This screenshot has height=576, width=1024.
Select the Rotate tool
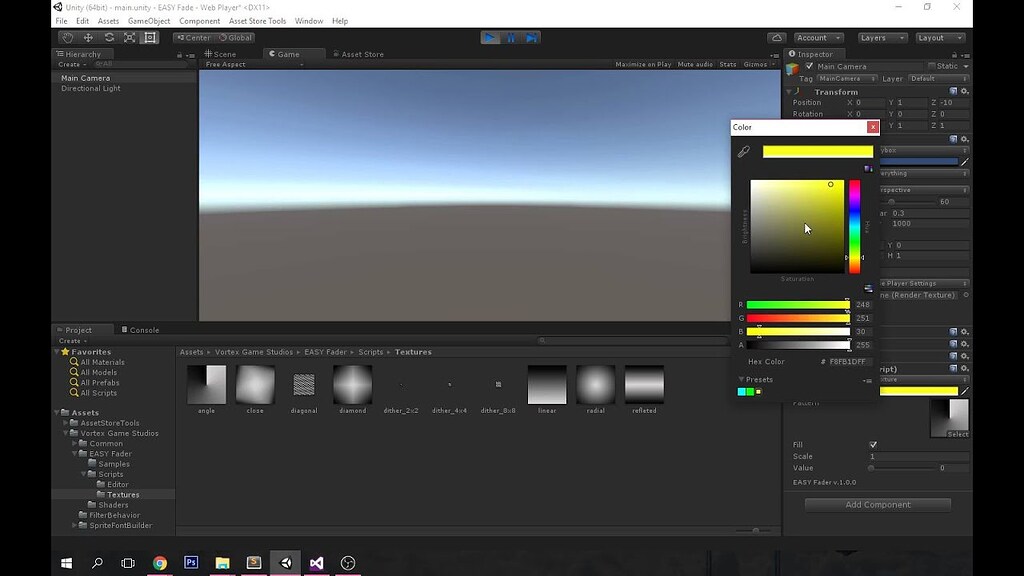(109, 37)
